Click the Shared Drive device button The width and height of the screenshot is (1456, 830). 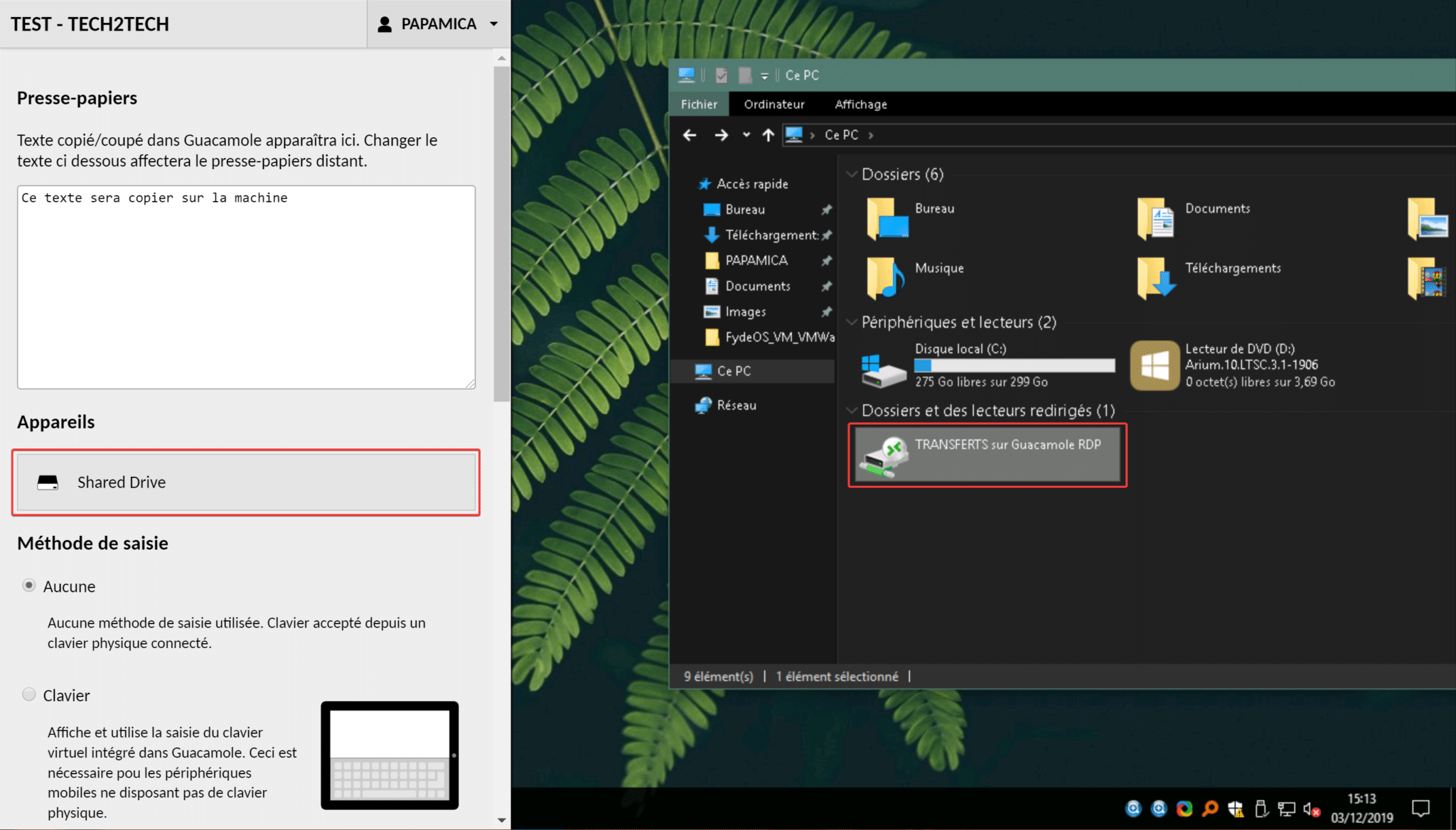246,483
